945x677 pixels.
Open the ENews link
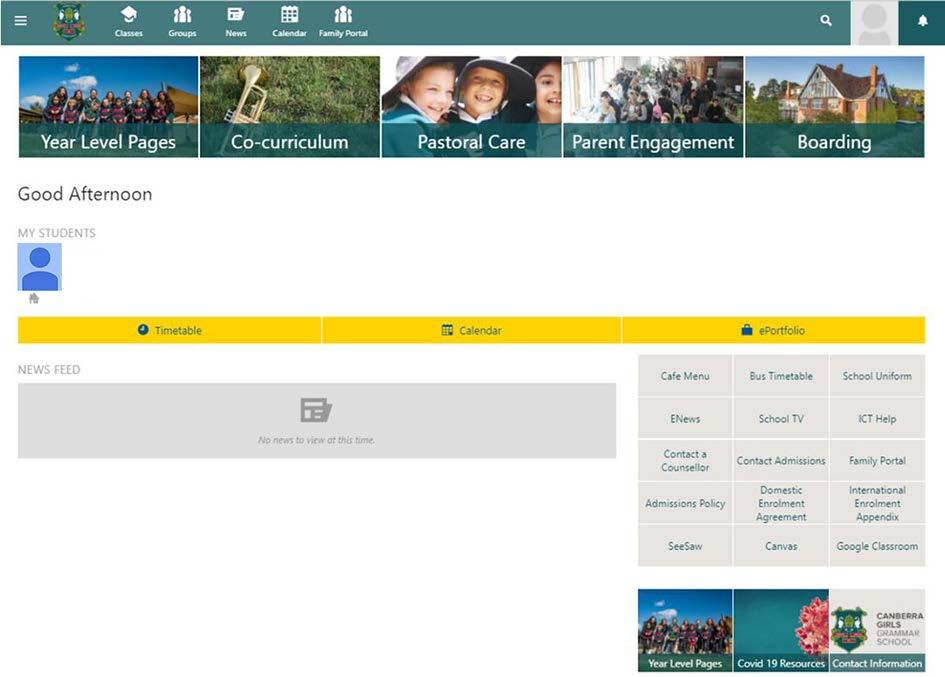[685, 418]
